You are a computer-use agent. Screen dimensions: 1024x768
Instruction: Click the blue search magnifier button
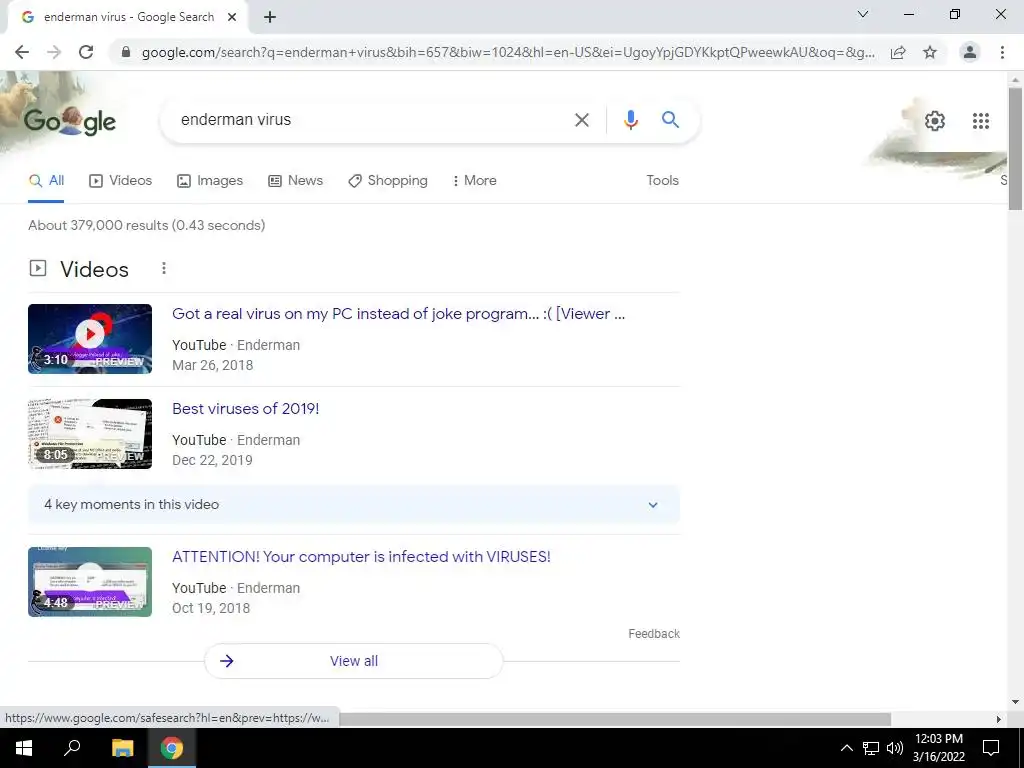pyautogui.click(x=670, y=120)
